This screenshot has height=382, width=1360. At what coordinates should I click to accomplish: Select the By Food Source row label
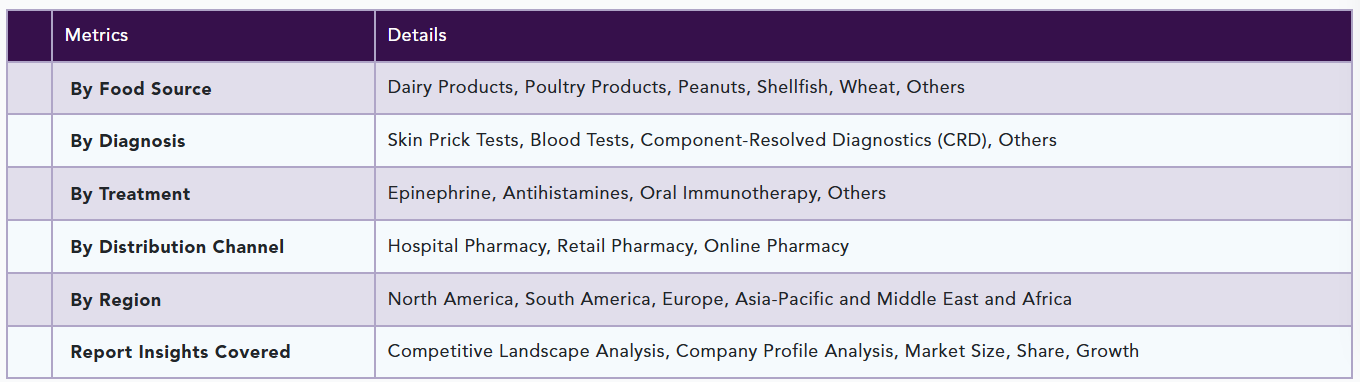click(x=141, y=89)
